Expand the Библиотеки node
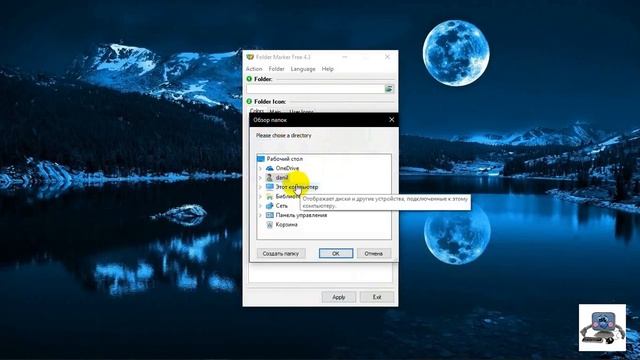Viewport: 640px width, 360px height. (x=260, y=196)
